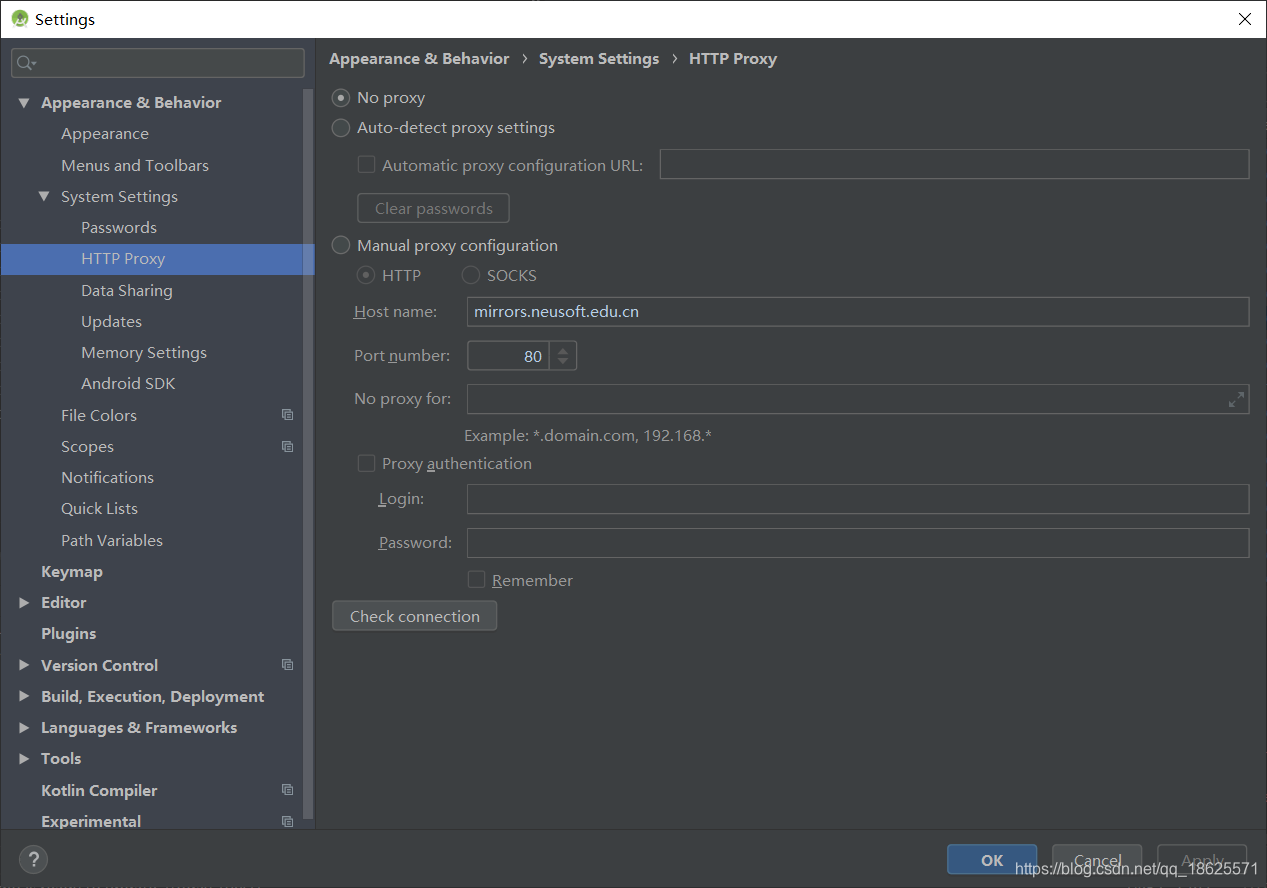Open the Appearance settings page

point(105,134)
